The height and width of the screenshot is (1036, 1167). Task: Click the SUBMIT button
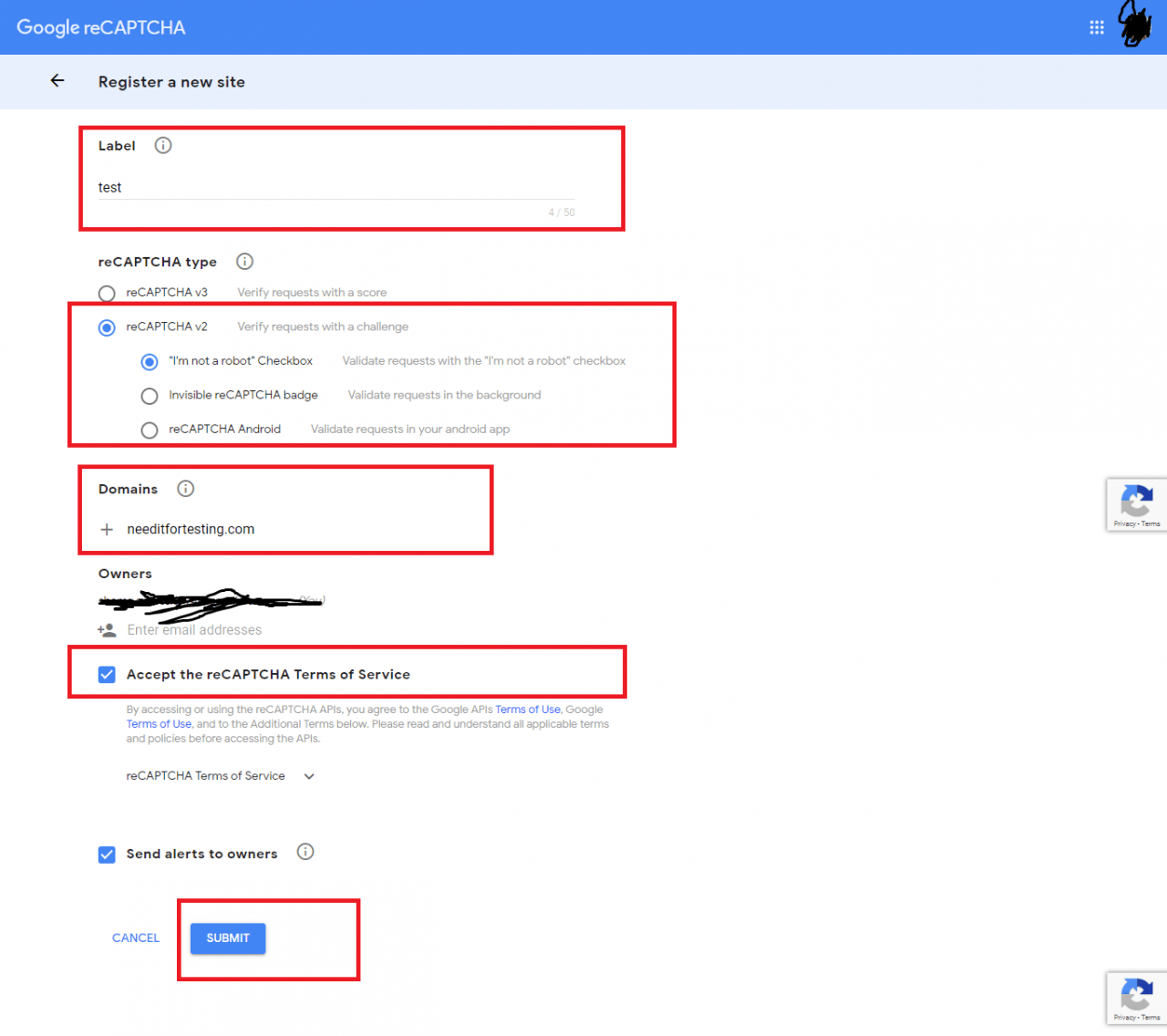click(x=227, y=938)
